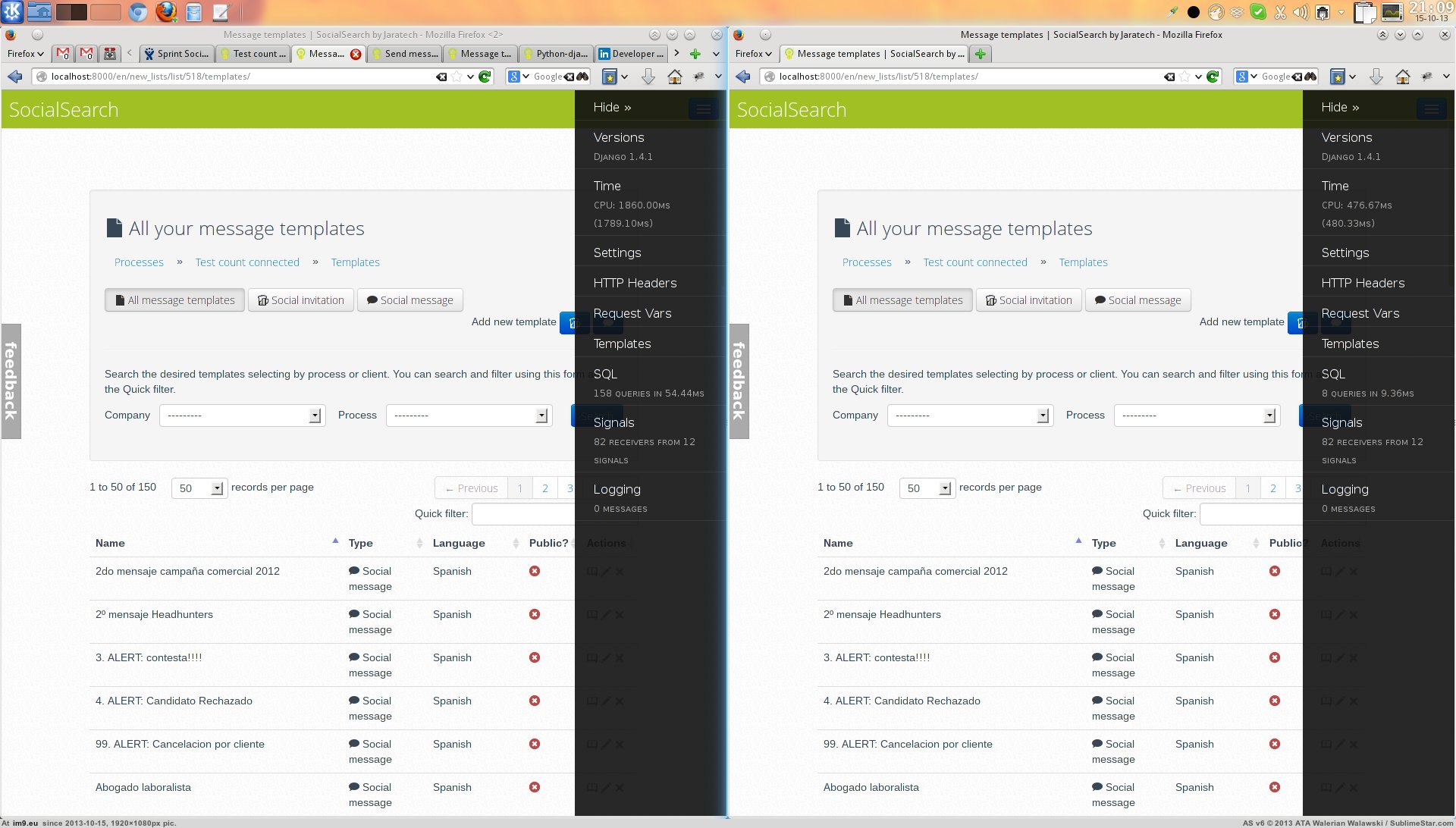
Task: Bookmark this page with the star in right Firefox
Action: pos(1185,77)
